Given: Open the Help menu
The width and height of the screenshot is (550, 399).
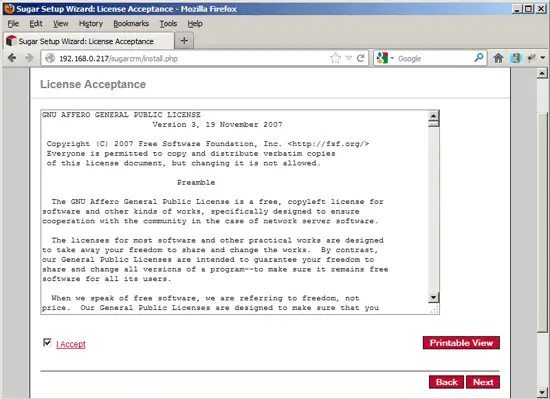Looking at the screenshot, I should point(195,23).
